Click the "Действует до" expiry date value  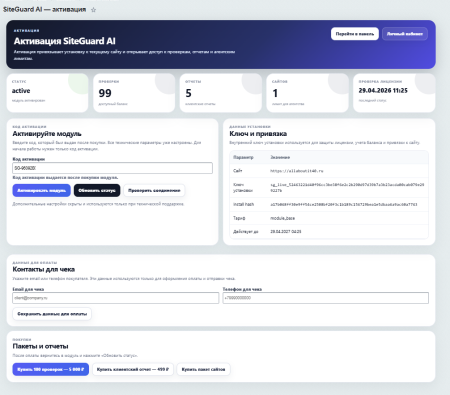click(x=286, y=231)
